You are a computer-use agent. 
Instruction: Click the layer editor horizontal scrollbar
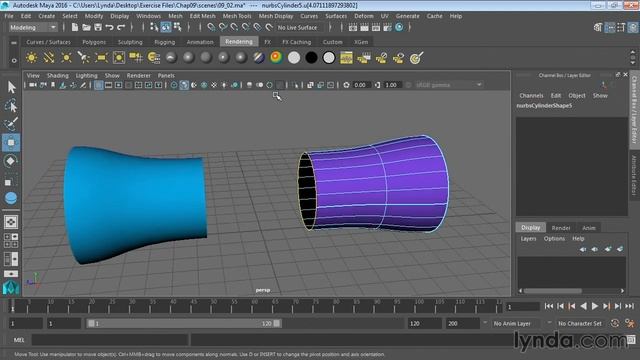click(553, 291)
